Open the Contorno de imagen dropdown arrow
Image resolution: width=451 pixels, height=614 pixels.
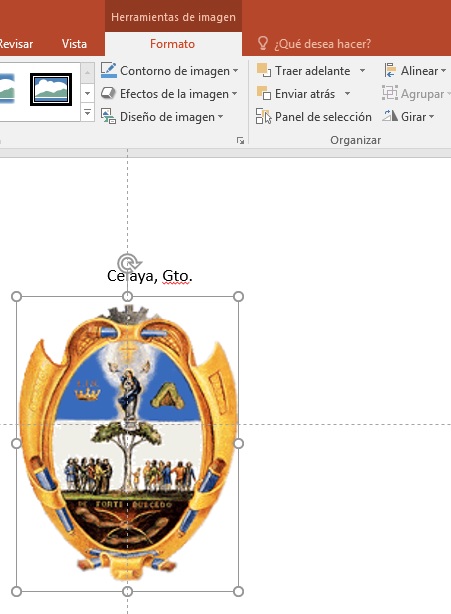pyautogui.click(x=235, y=71)
